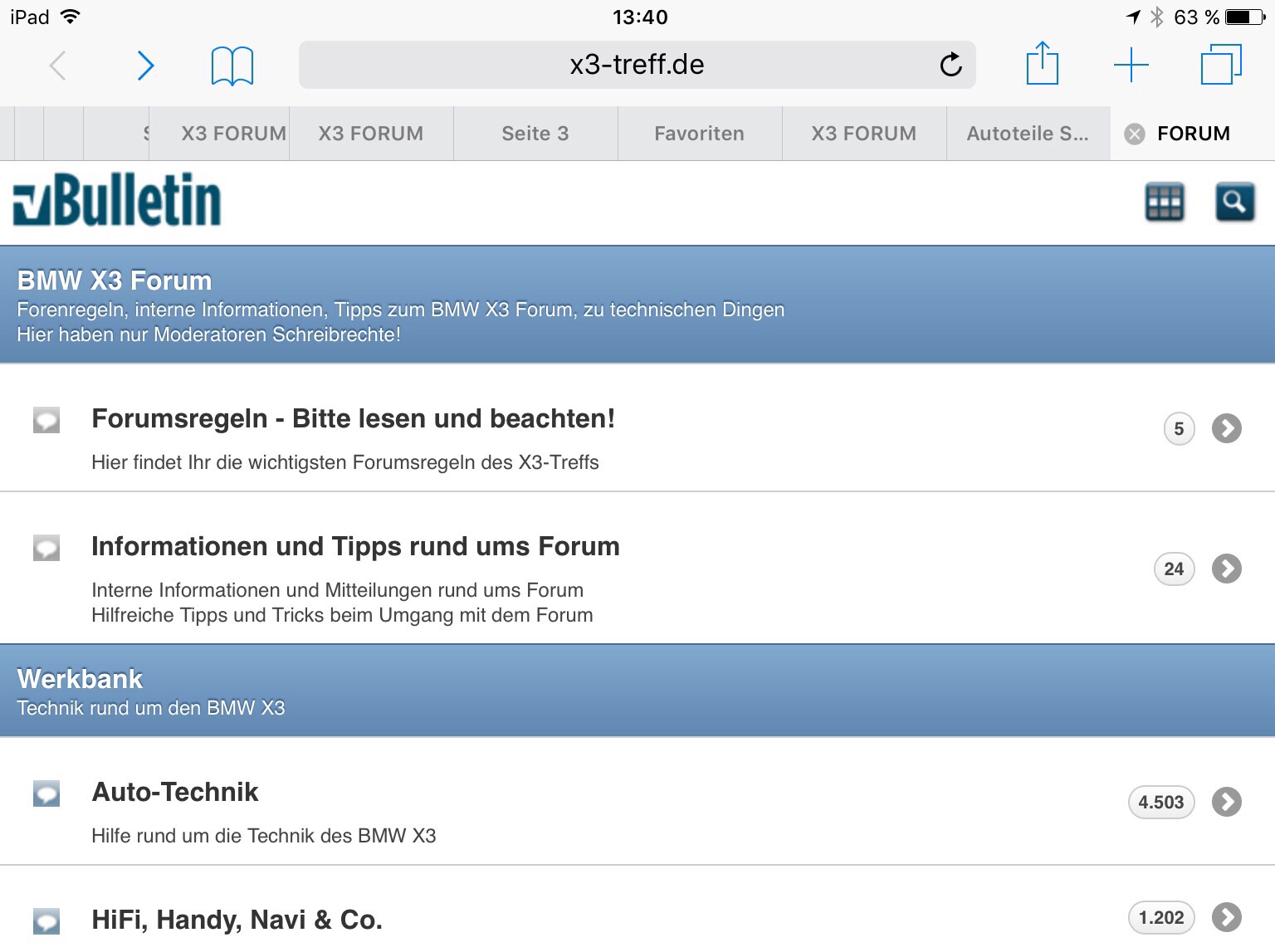This screenshot has width=1275, height=952.
Task: Reload the x3-treff.de page
Action: (950, 65)
